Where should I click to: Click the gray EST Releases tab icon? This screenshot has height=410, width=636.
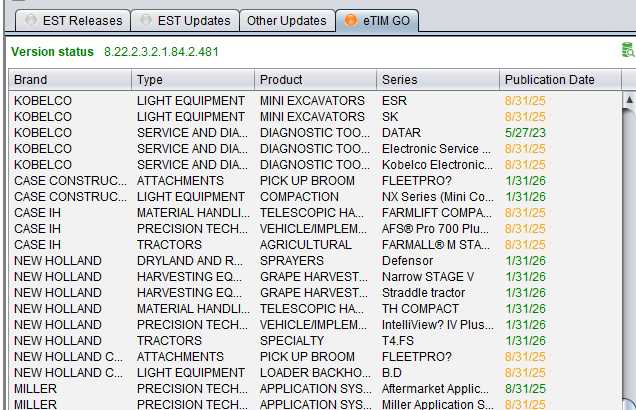[31, 20]
